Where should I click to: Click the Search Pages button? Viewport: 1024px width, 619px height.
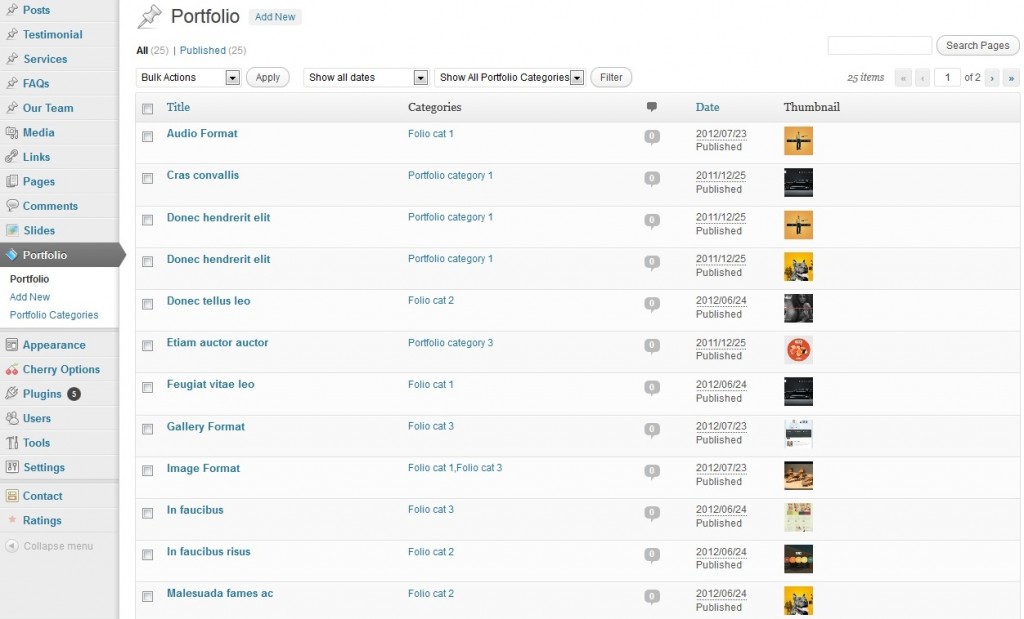[978, 45]
